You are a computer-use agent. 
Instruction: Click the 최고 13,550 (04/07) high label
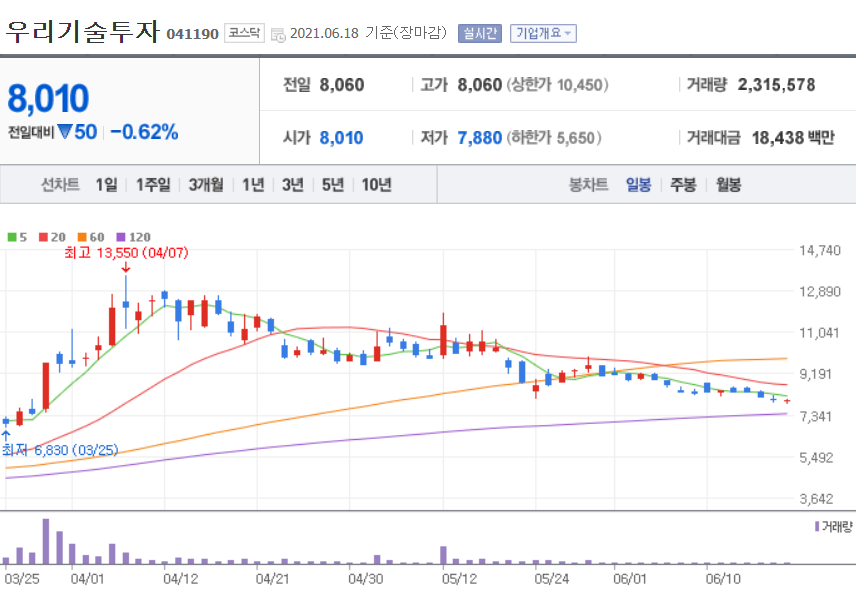126,253
